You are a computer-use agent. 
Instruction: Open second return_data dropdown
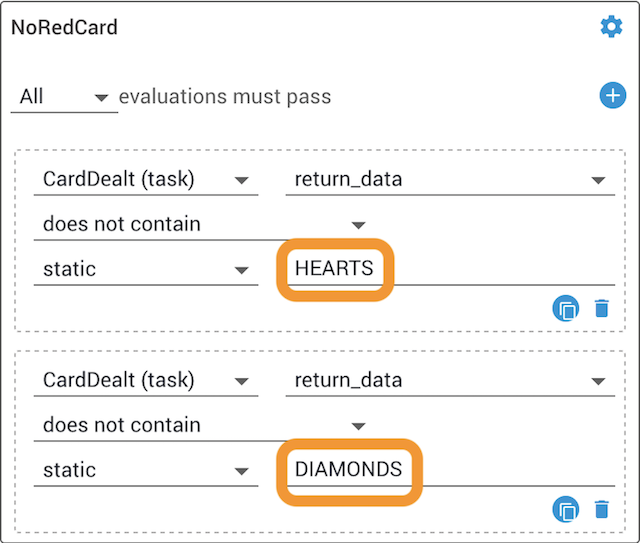(450, 381)
